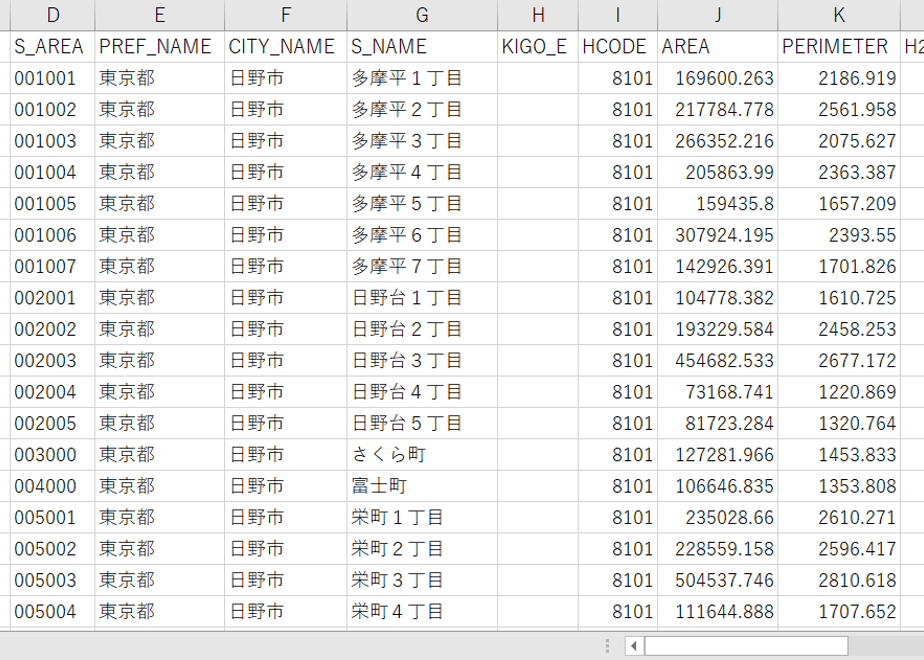Click the HCODE header cell

[618, 47]
